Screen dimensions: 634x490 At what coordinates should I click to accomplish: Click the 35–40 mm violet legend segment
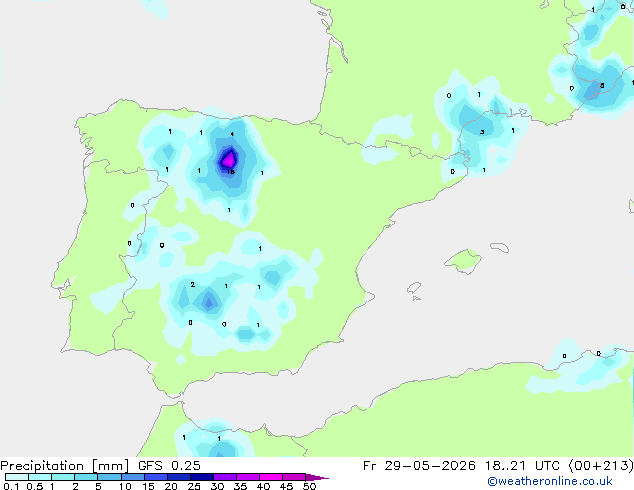(247, 477)
